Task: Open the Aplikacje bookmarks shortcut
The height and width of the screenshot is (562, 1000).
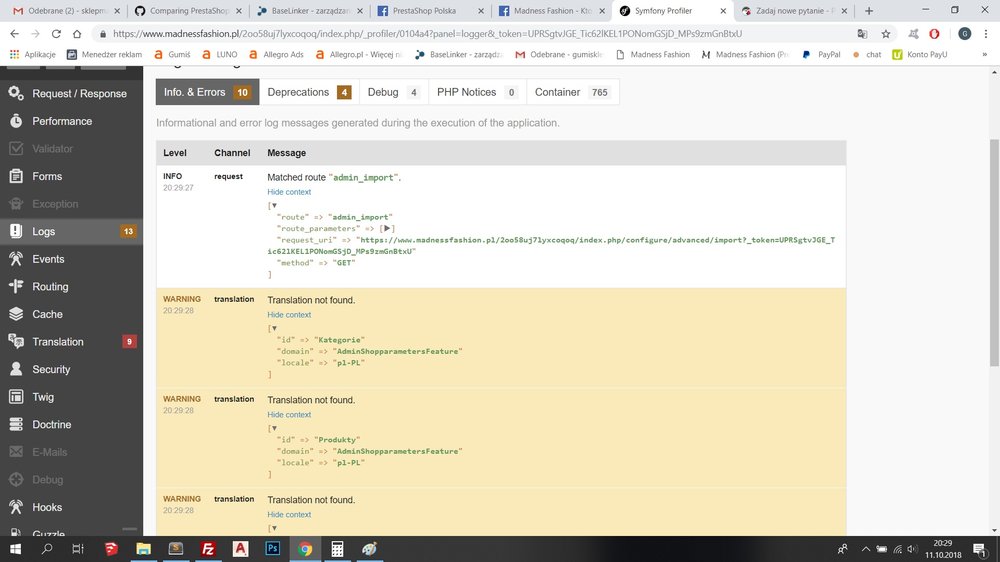Action: [33, 55]
